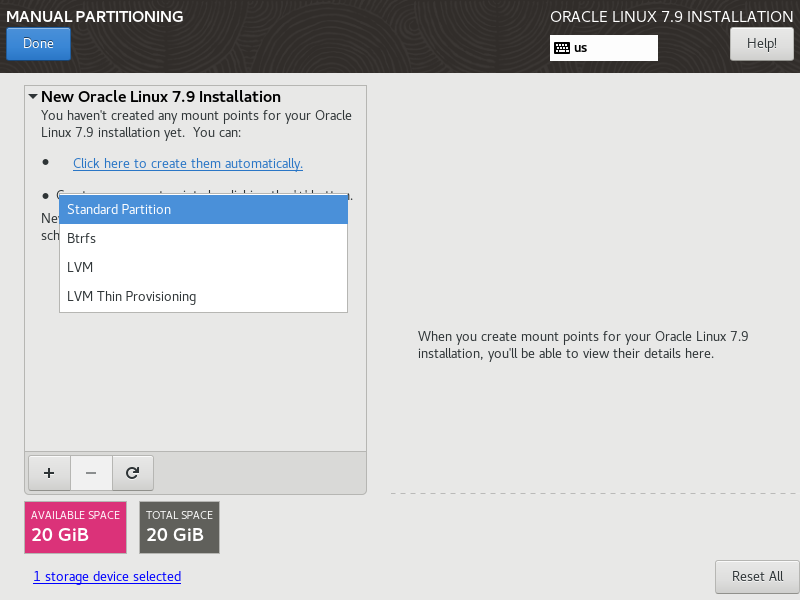Image resolution: width=800 pixels, height=600 pixels.
Task: Open the Help! button
Action: (x=762, y=44)
